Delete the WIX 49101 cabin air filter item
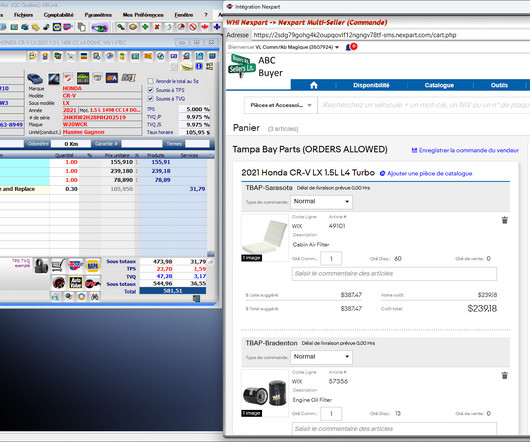 pyautogui.click(x=505, y=220)
